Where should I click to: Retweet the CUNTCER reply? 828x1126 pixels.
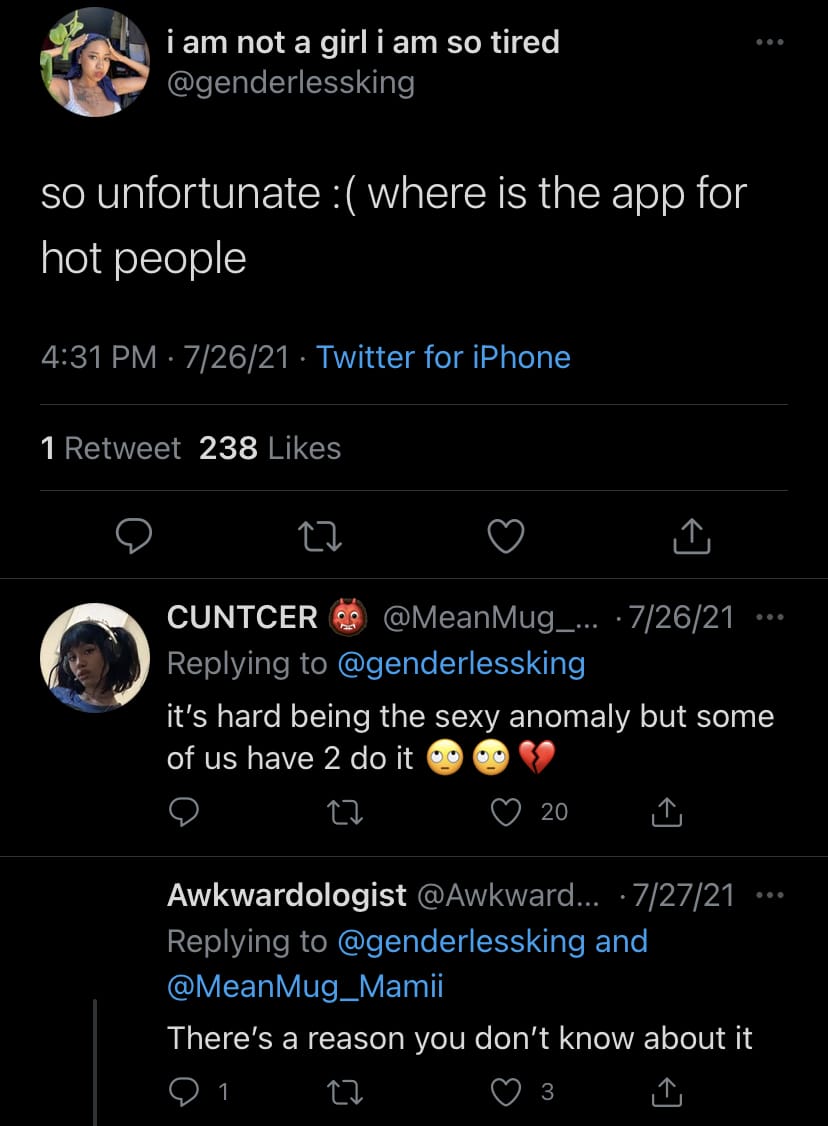tap(345, 813)
